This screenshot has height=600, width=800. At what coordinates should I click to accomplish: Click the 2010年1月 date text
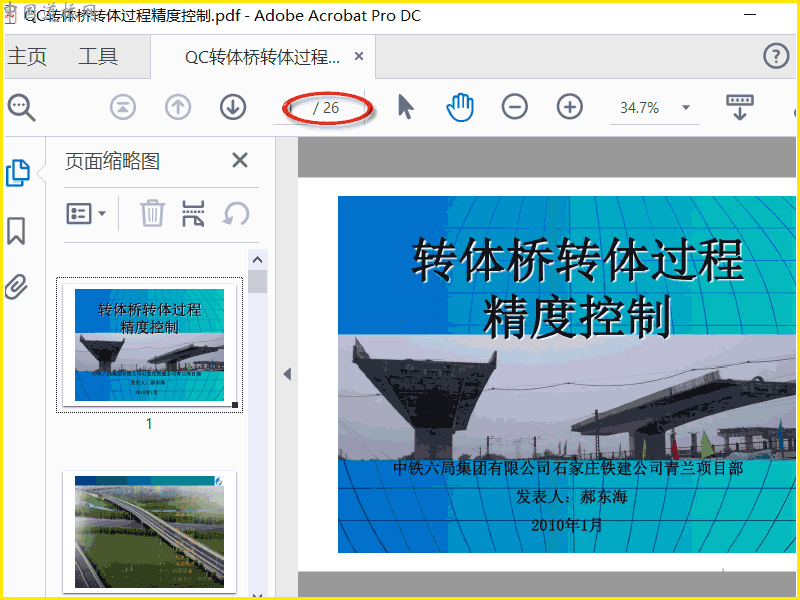pos(566,525)
